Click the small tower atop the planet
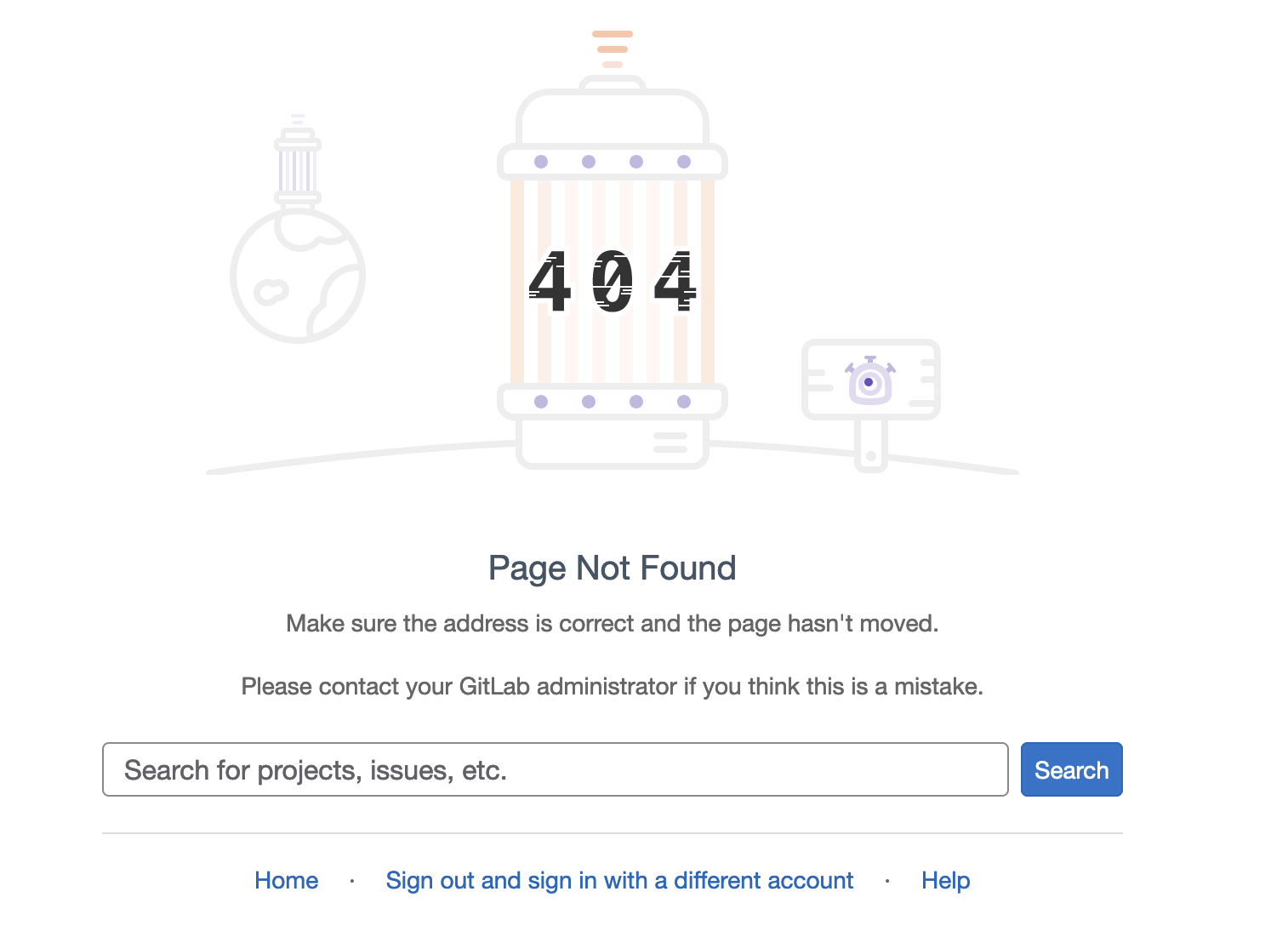Screen dimensions: 1288x943 [x=298, y=166]
